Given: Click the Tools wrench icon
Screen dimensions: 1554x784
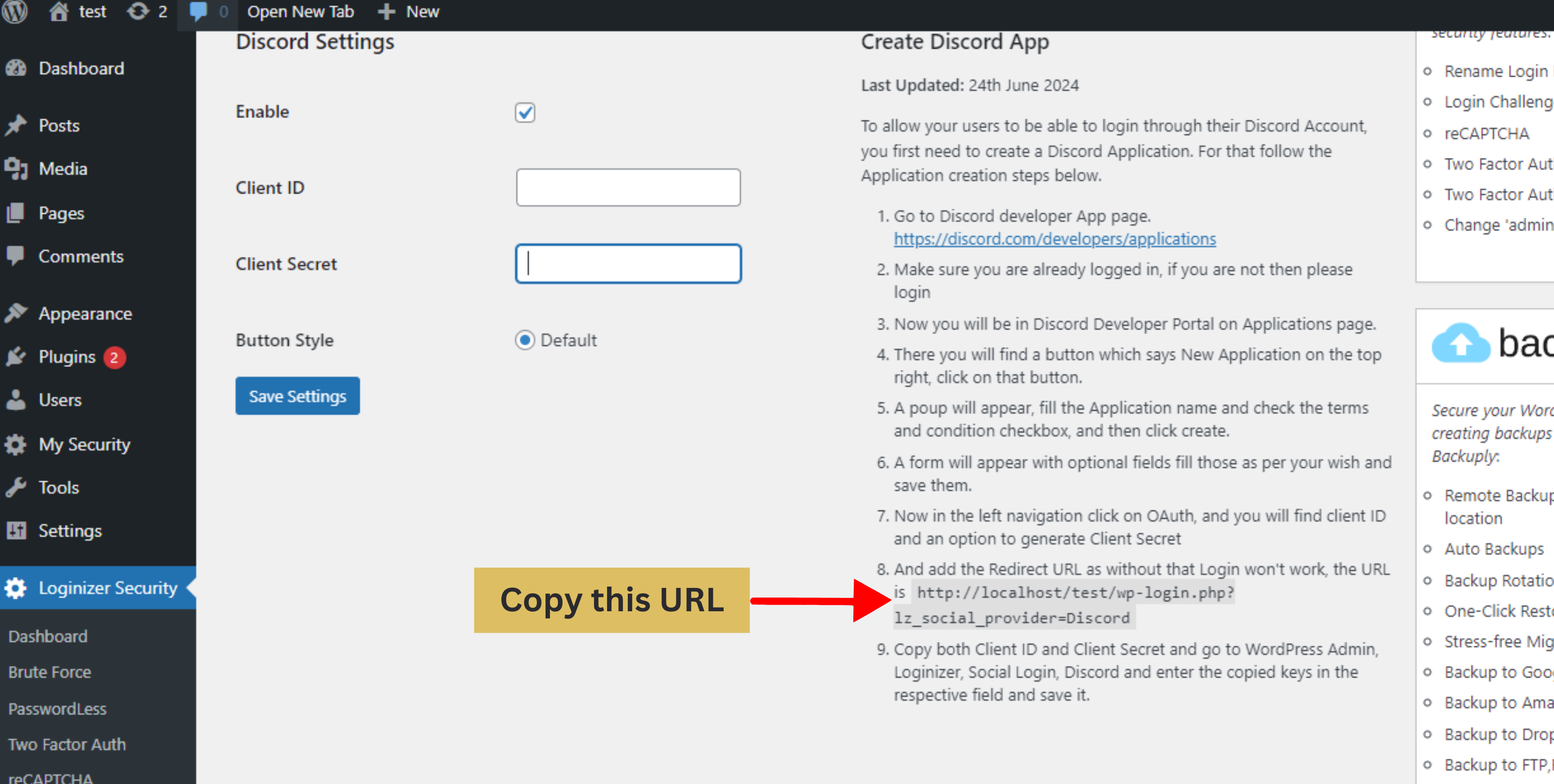Looking at the screenshot, I should (16, 487).
